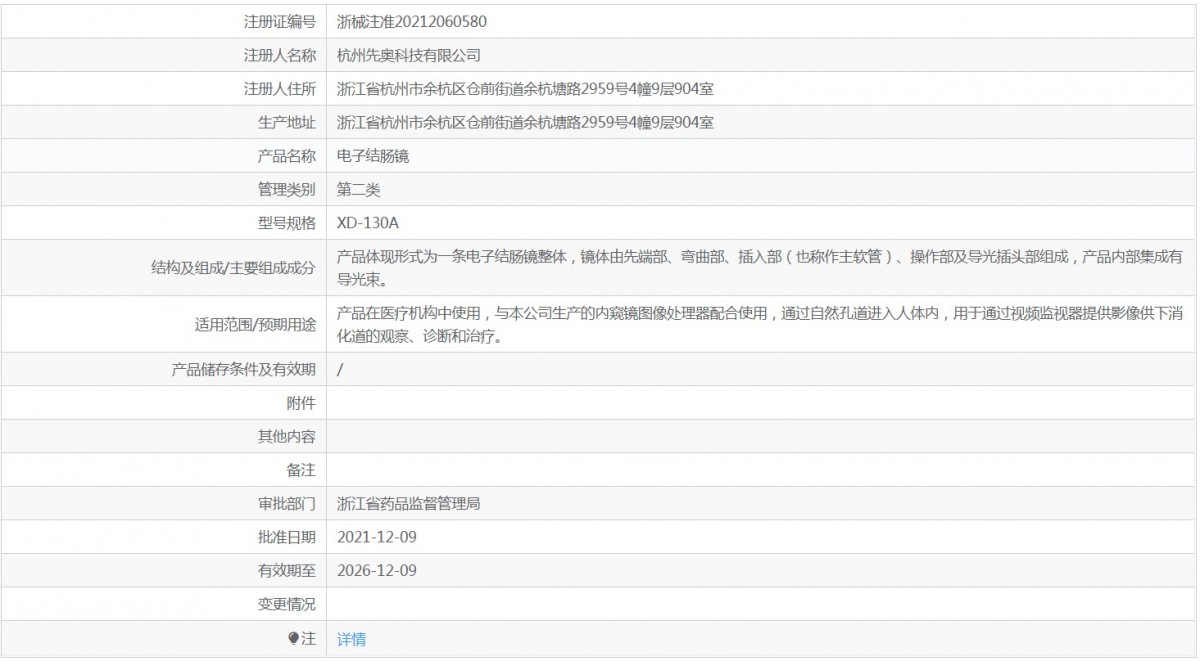Click the 审批部门 label
1200x661 pixels.
click(287, 503)
